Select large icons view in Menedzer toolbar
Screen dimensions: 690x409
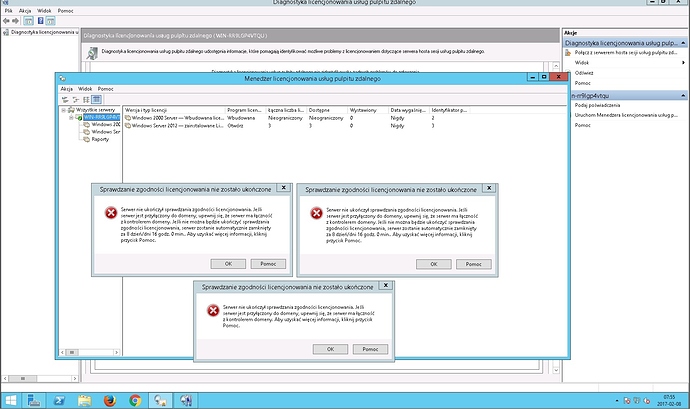65,99
